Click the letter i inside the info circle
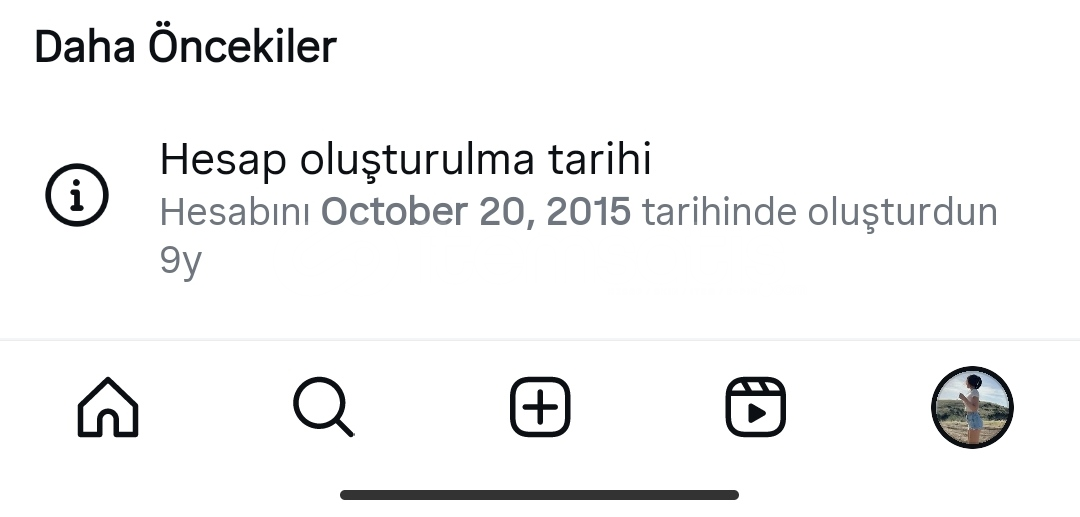The image size is (1080, 517). pyautogui.click(x=77, y=196)
